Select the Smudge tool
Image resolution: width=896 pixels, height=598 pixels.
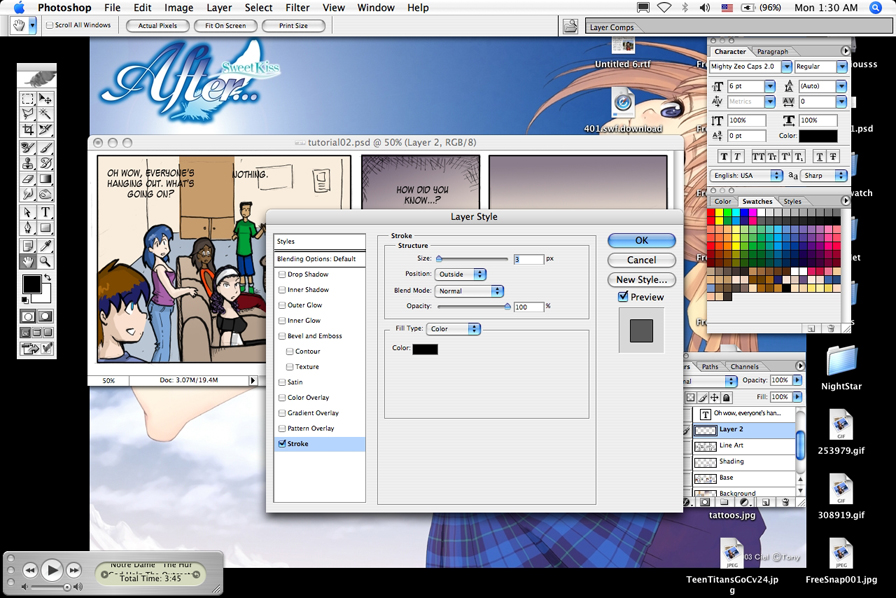point(27,194)
